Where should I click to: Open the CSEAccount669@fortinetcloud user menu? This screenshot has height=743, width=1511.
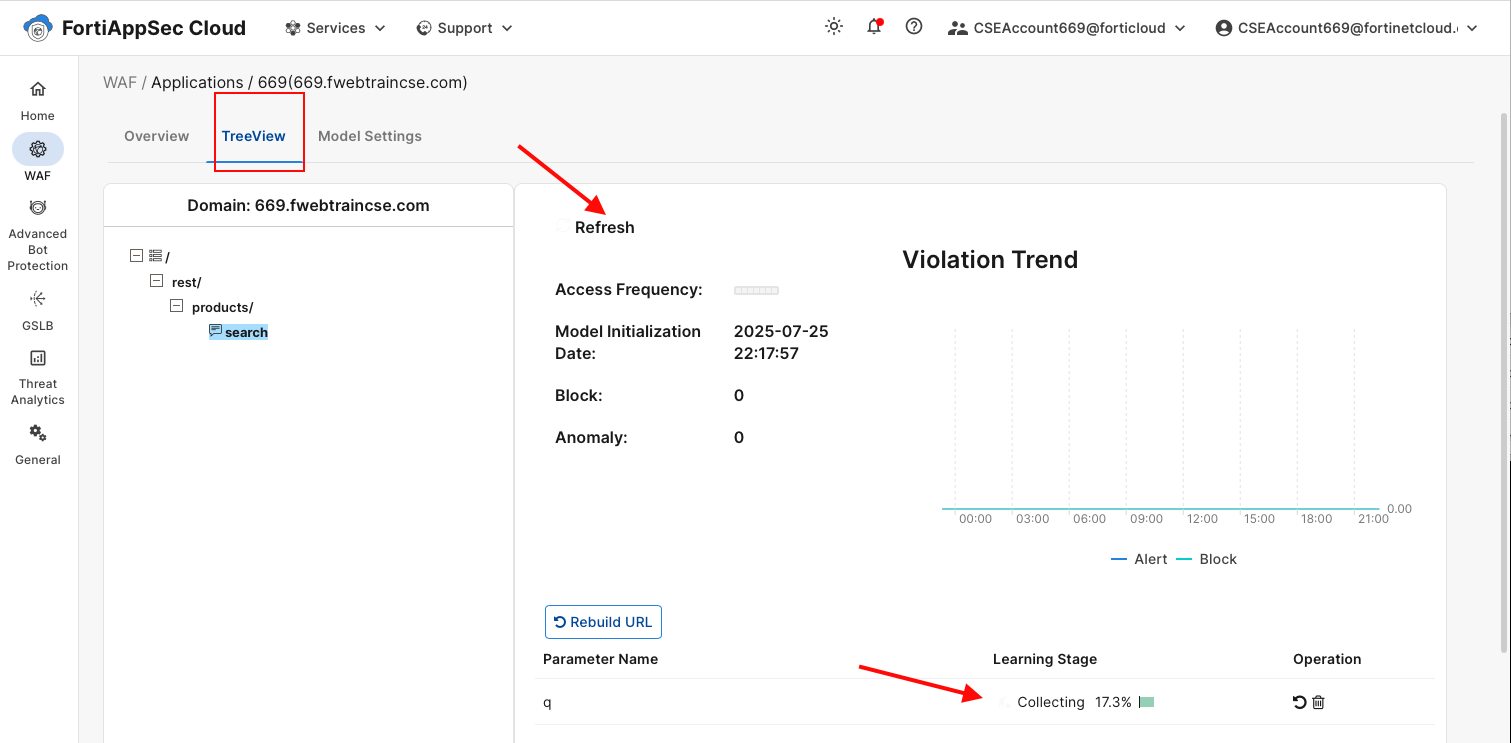1346,28
